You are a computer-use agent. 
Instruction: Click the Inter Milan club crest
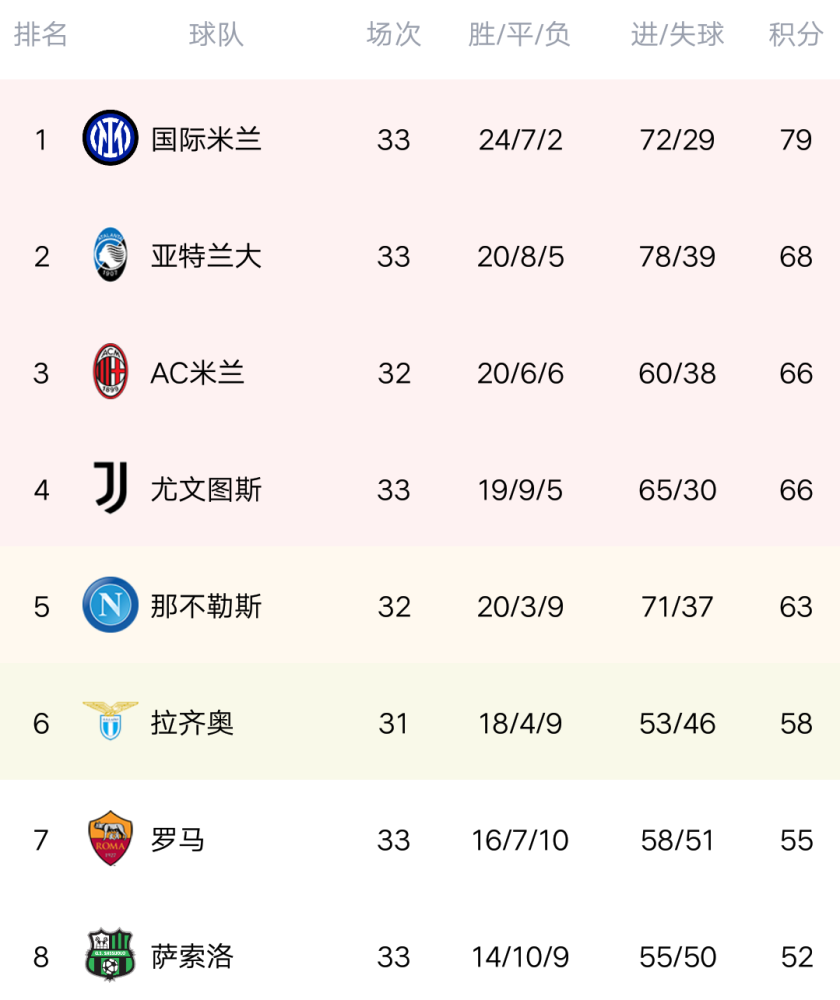[110, 138]
